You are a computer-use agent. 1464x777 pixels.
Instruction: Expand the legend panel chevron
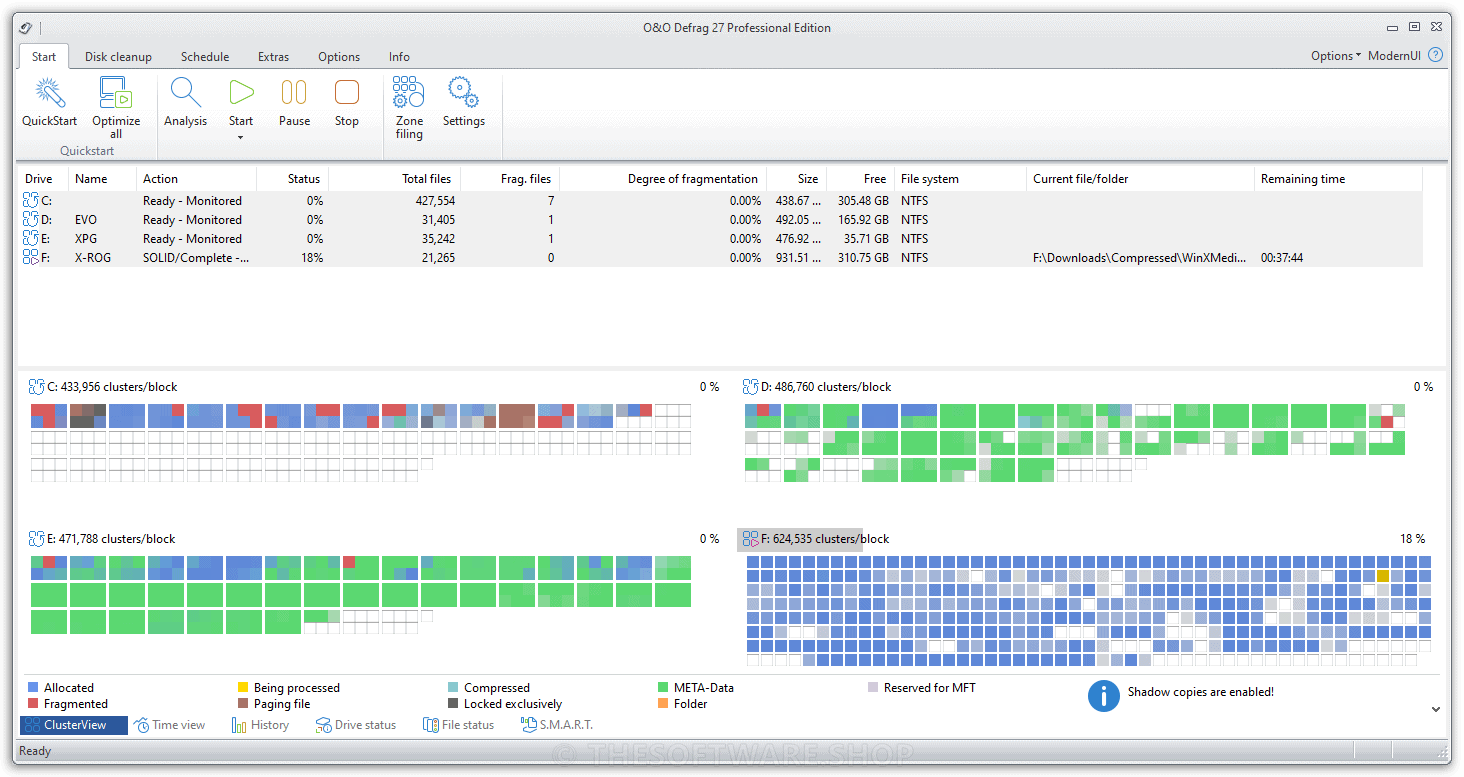1436,709
